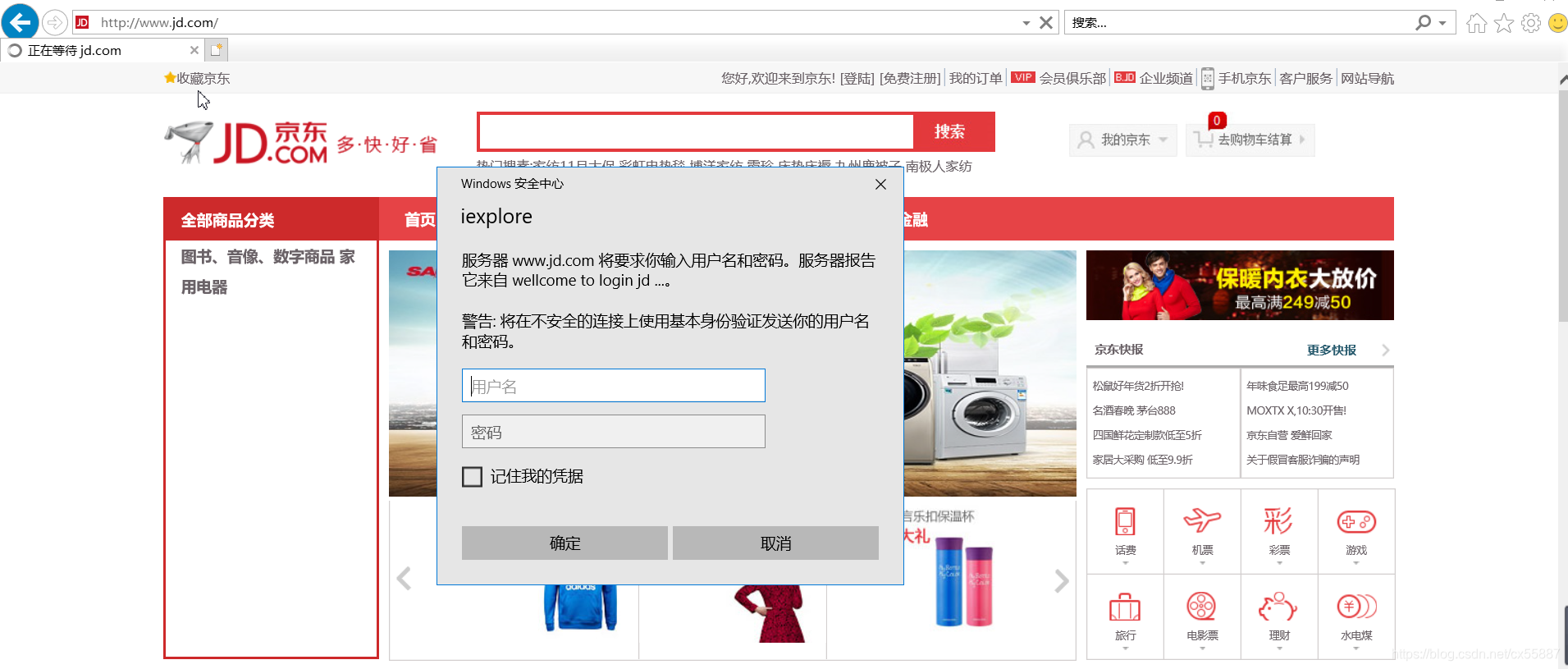Viewport: 1568px width, 669px height.
Task: Click the JD.COM logo
Action: (x=246, y=143)
